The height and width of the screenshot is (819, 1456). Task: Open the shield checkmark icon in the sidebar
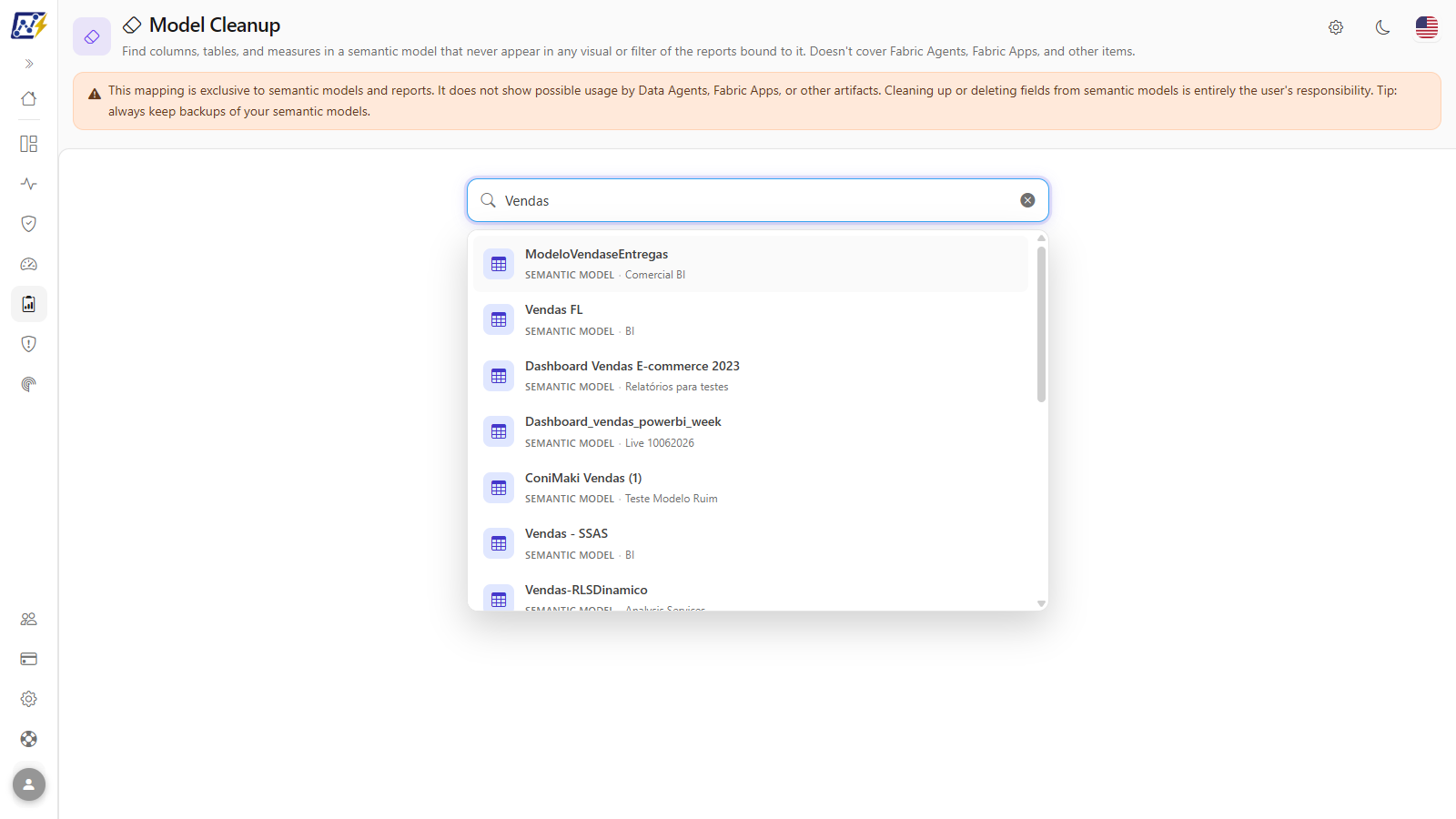pos(29,224)
